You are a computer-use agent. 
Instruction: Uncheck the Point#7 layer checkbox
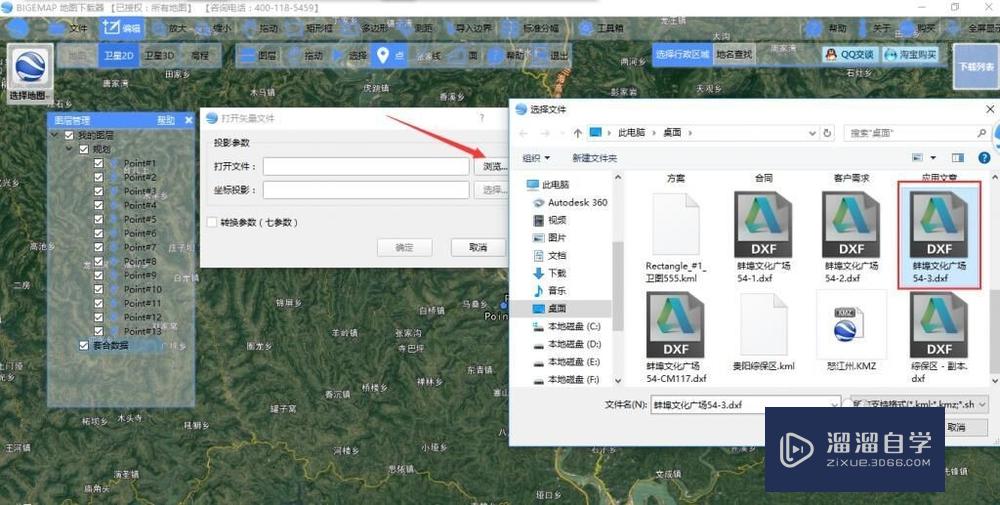98,247
